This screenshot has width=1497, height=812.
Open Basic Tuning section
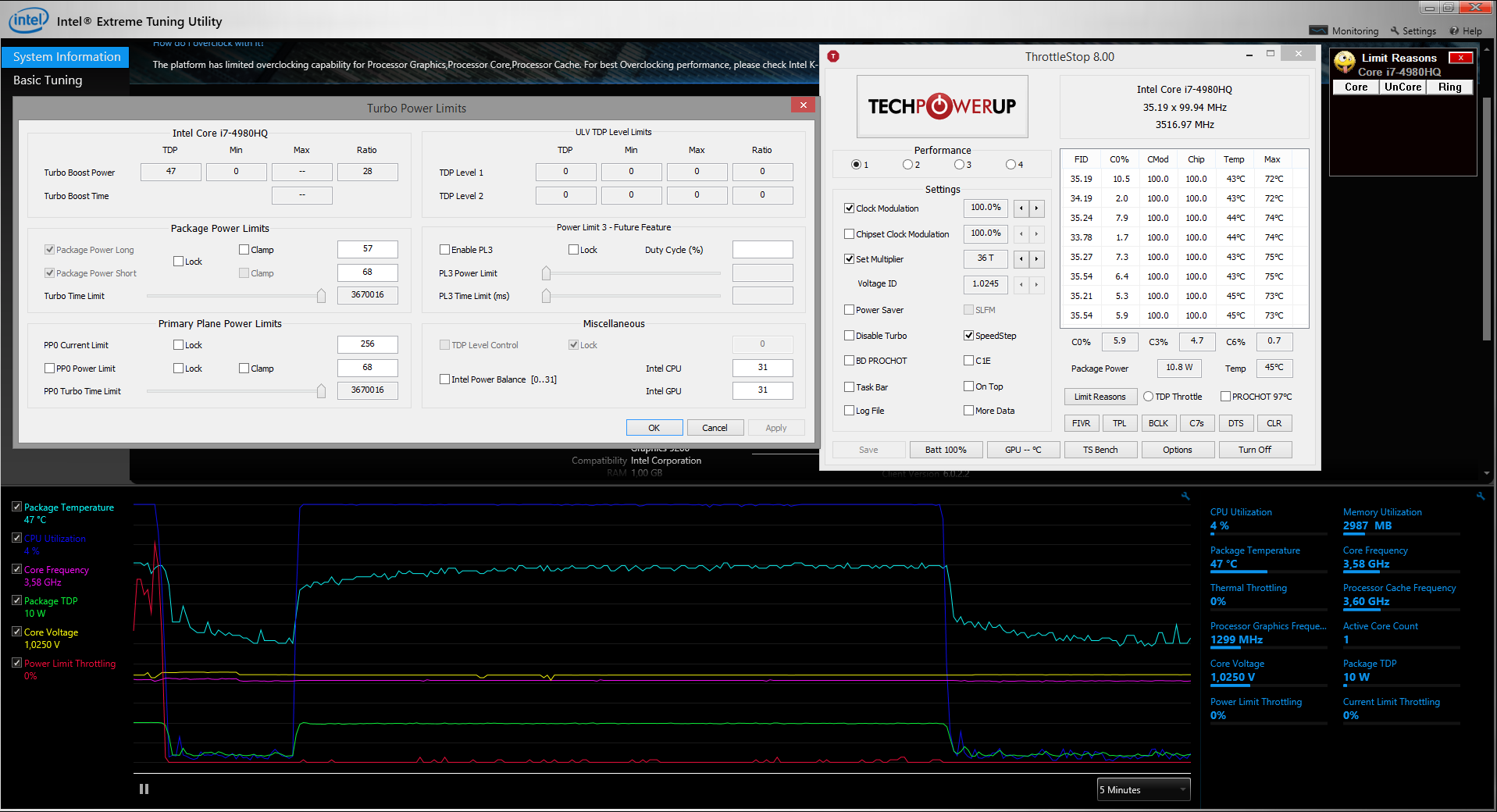click(48, 80)
